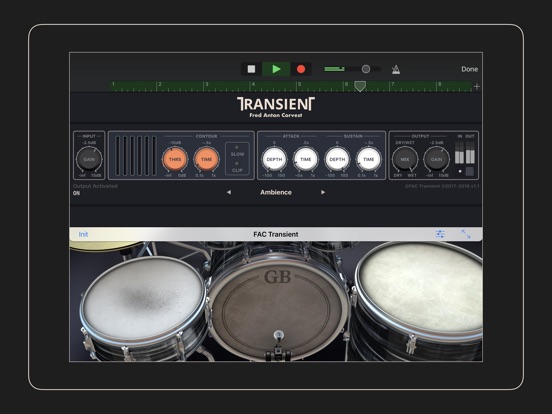Click the orange TIME contour knob
Image resolution: width=552 pixels, height=414 pixels.
click(206, 159)
